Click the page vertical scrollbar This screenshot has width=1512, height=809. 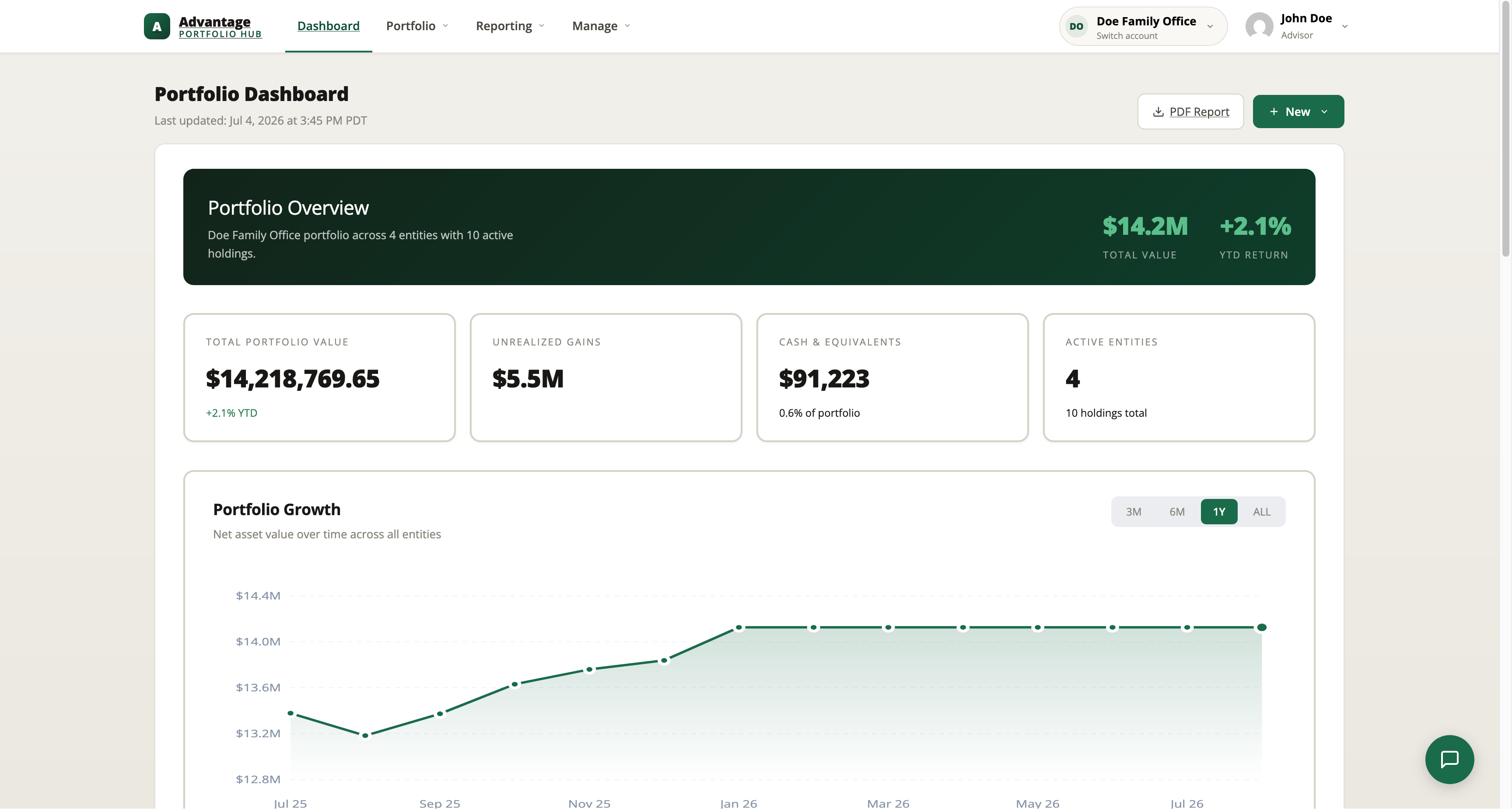click(x=1505, y=129)
